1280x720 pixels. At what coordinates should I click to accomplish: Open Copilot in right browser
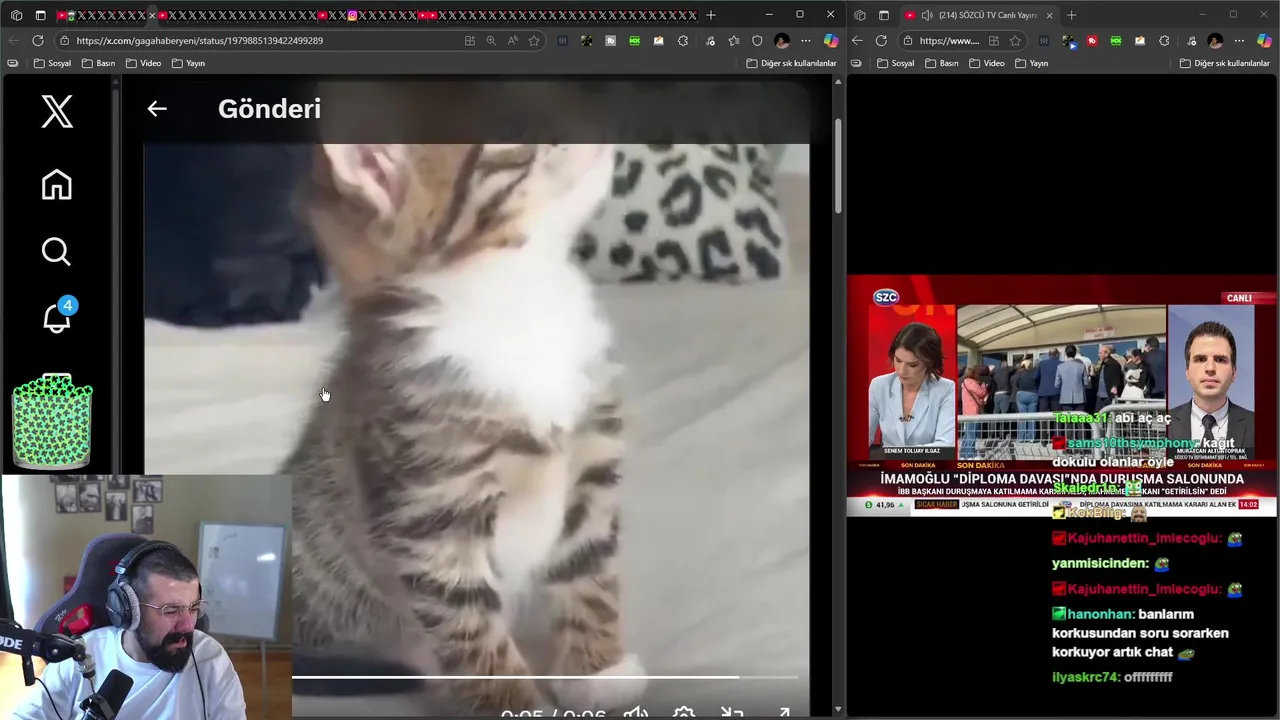coord(1264,41)
